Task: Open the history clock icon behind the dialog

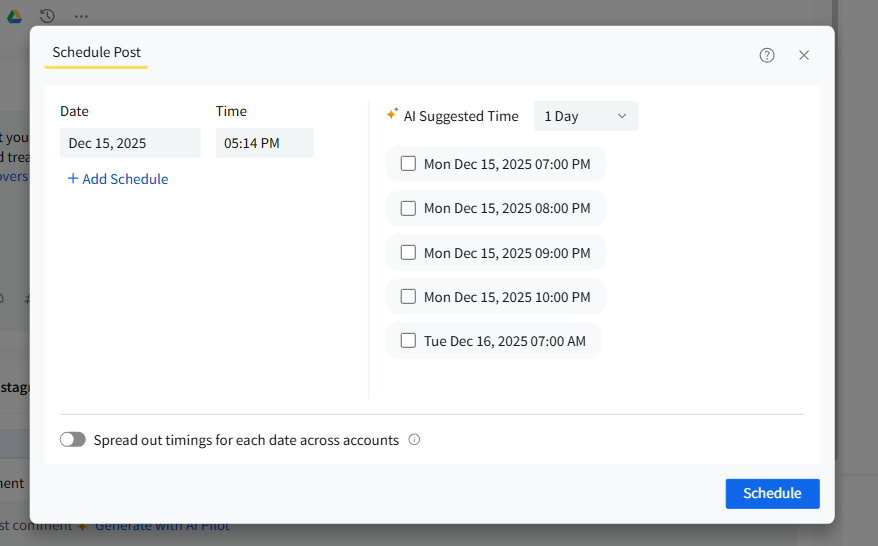Action: pos(48,16)
